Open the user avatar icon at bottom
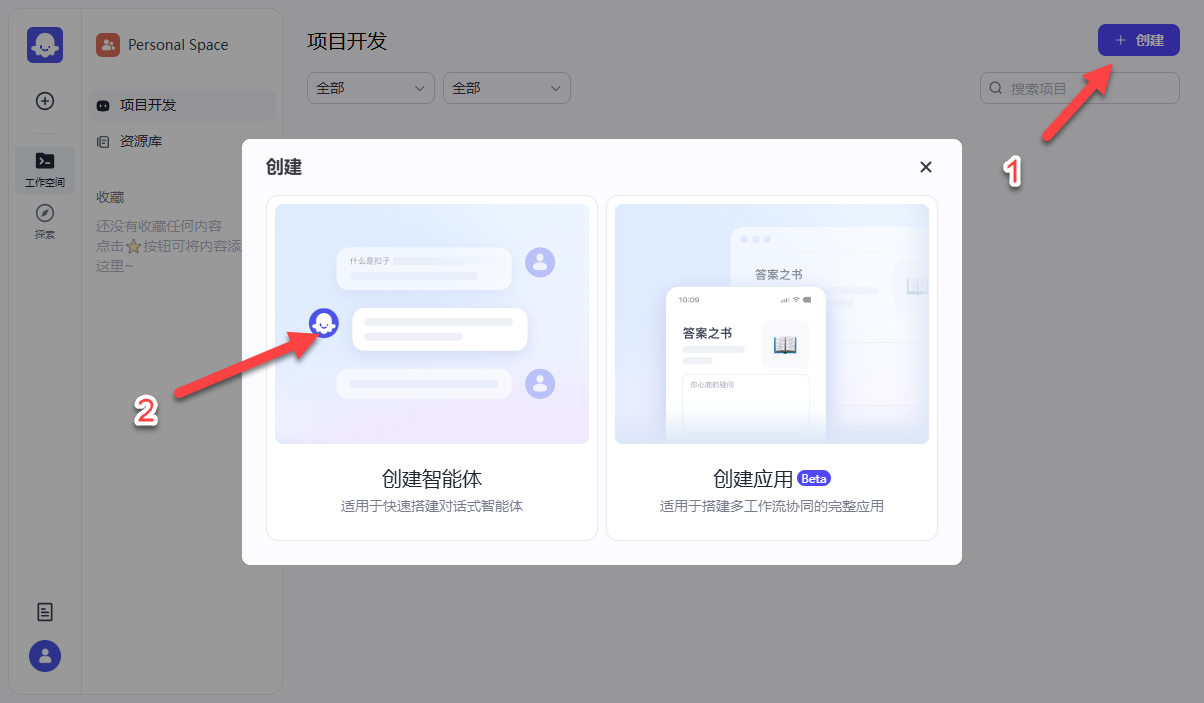The height and width of the screenshot is (703, 1204). 44,656
